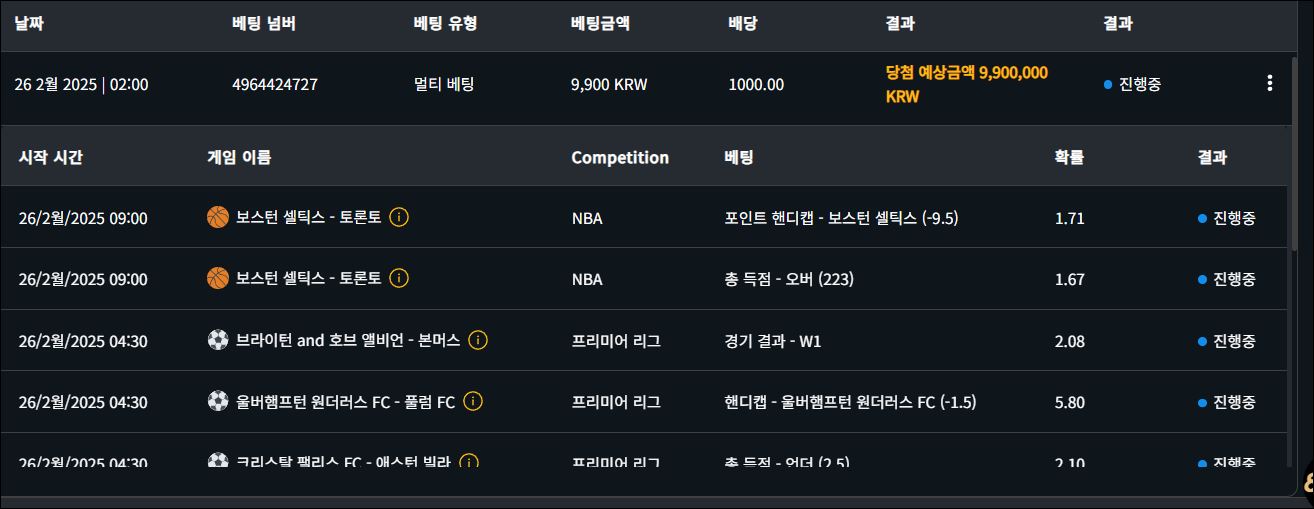Click the multi-bet 진행중 status indicator
Image resolution: width=1314 pixels, height=509 pixels.
(x=1132, y=85)
